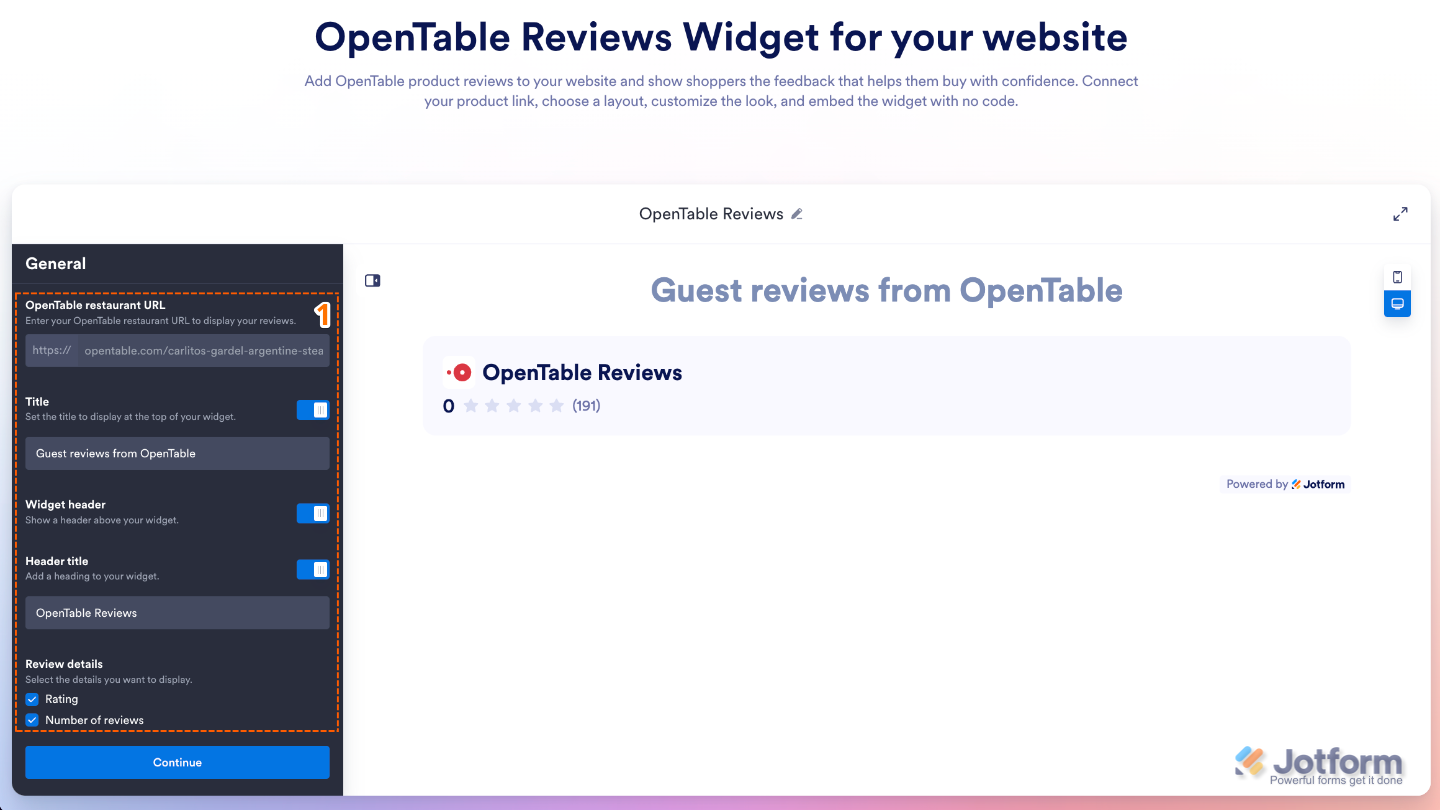Click the preview heading Guest reviews from OpenTable
The height and width of the screenshot is (810, 1440).
(887, 290)
